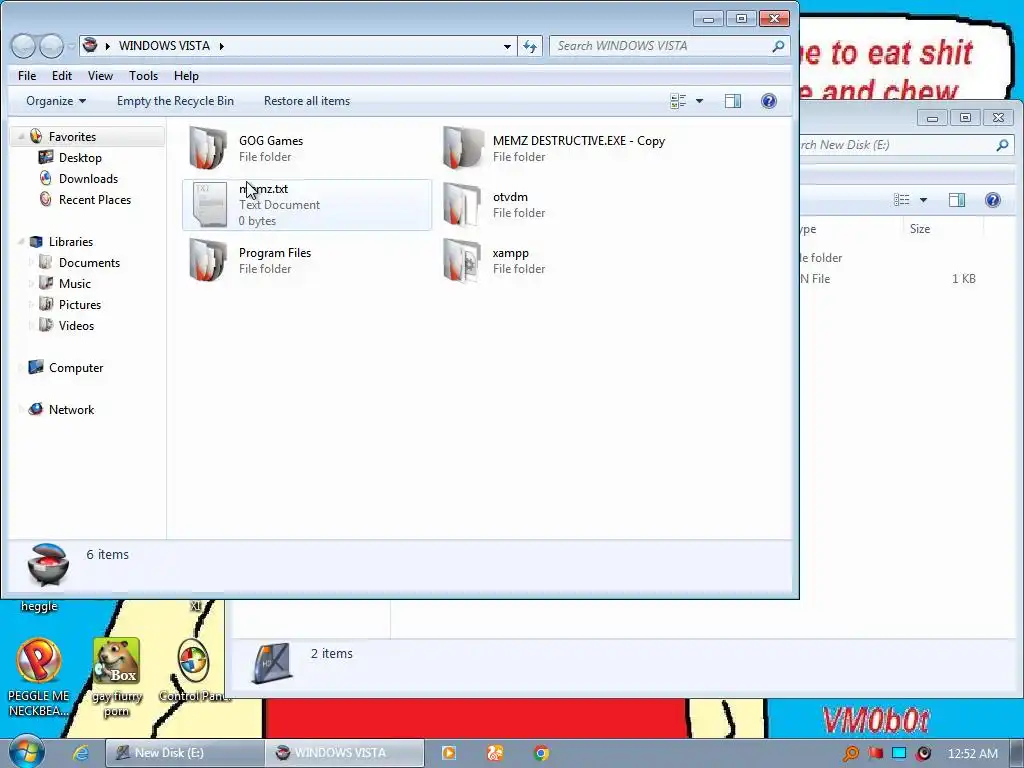Click the Desktop icon in Favorites

point(46,157)
